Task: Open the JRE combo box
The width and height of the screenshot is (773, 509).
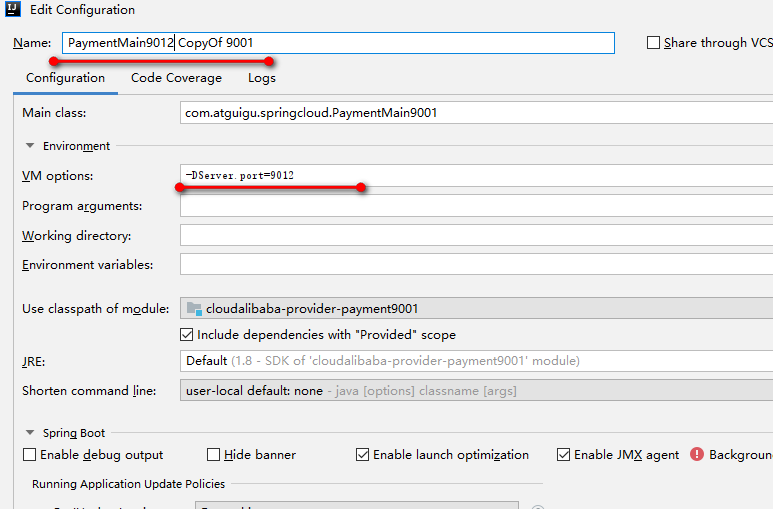Action: click(476, 361)
